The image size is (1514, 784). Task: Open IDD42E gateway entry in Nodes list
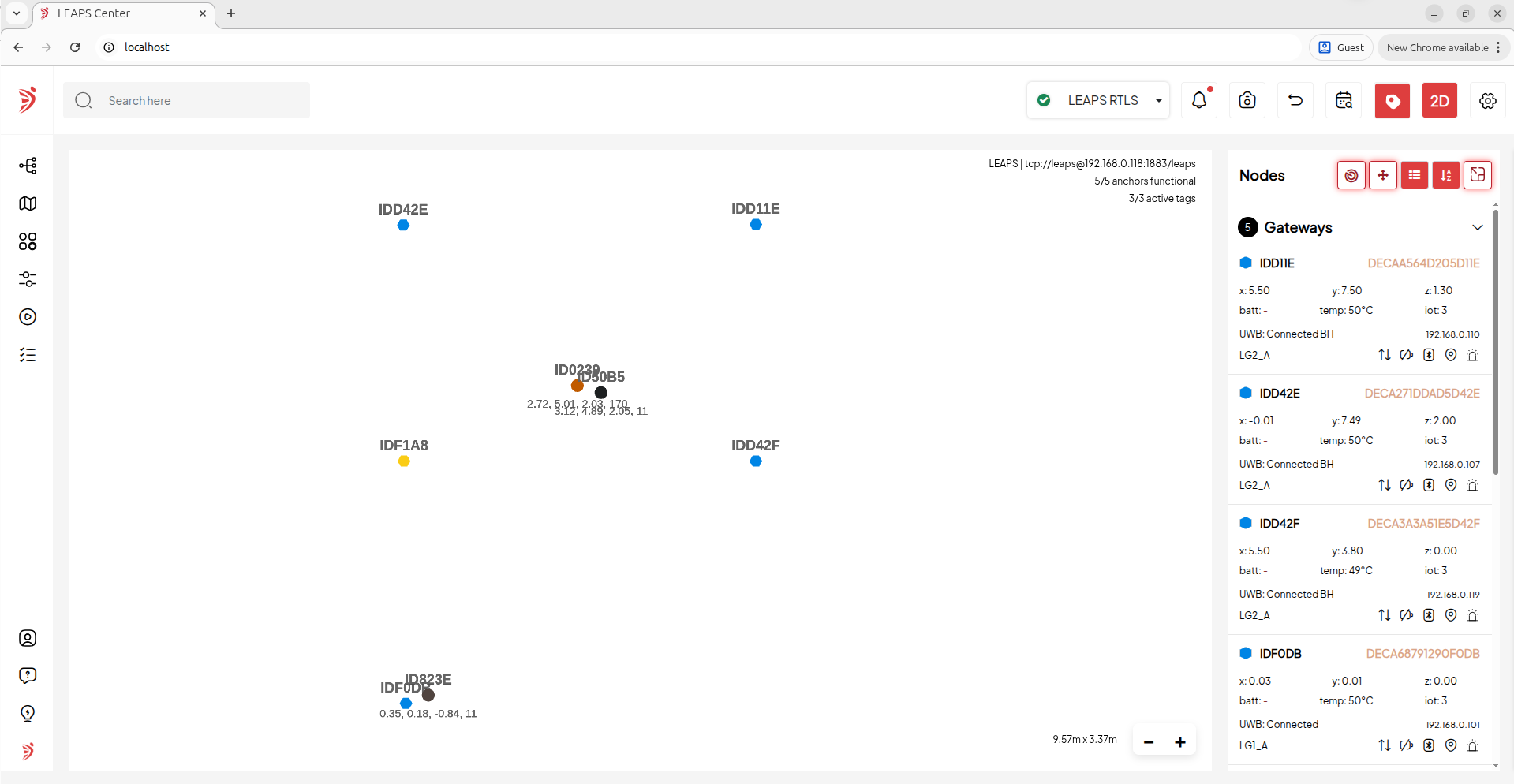(x=1359, y=439)
